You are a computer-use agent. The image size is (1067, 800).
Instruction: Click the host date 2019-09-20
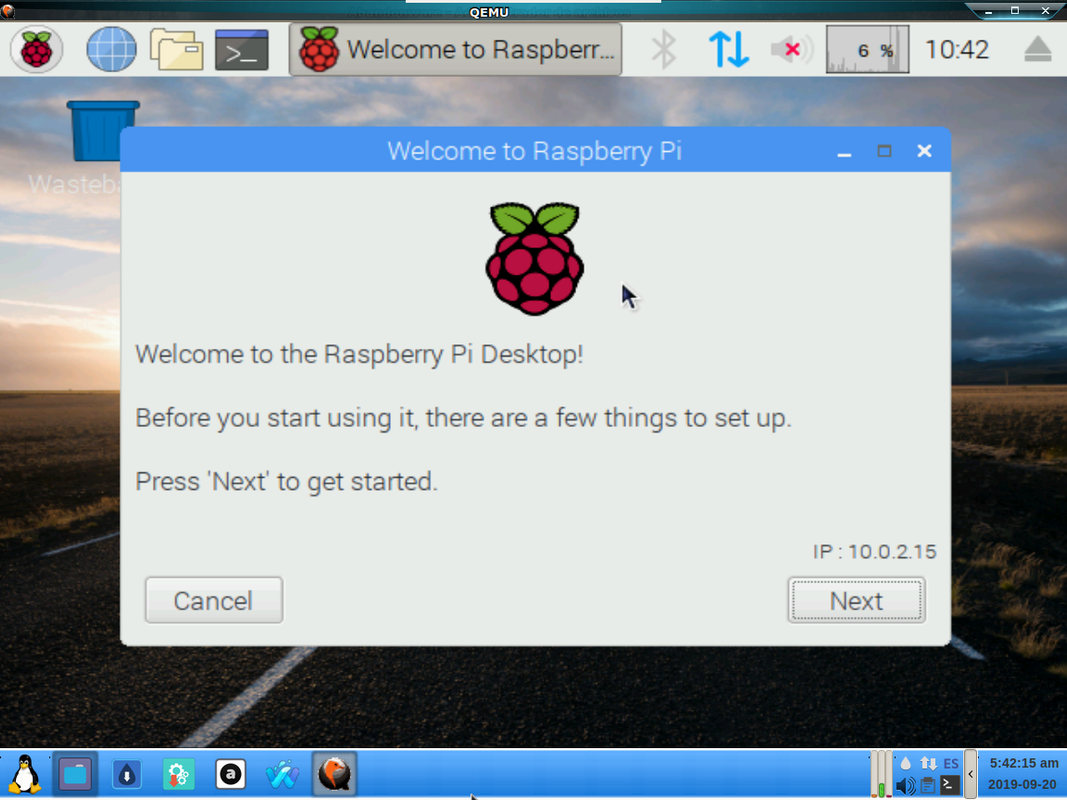coord(1022,784)
